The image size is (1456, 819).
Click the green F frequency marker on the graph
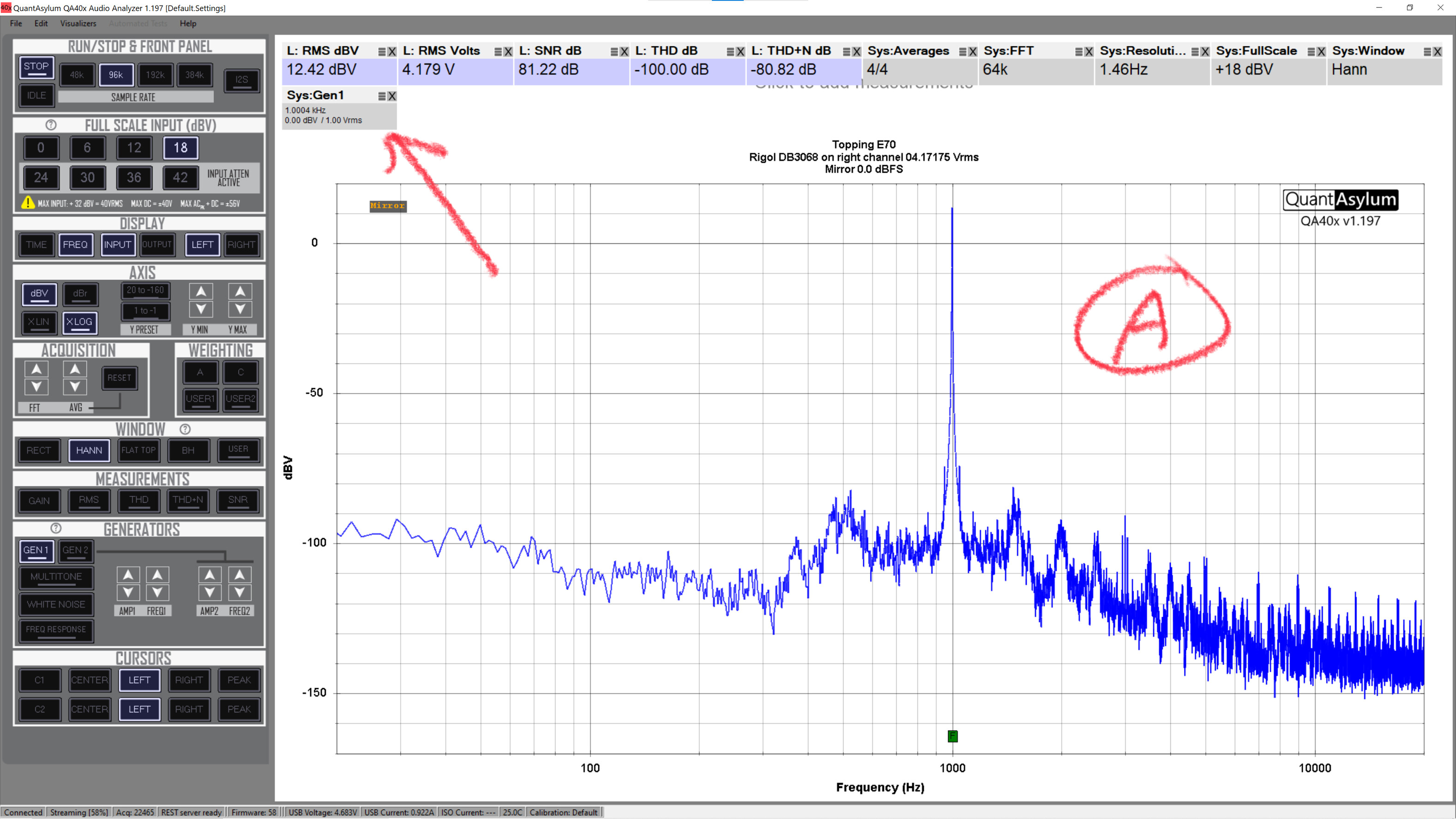(952, 736)
